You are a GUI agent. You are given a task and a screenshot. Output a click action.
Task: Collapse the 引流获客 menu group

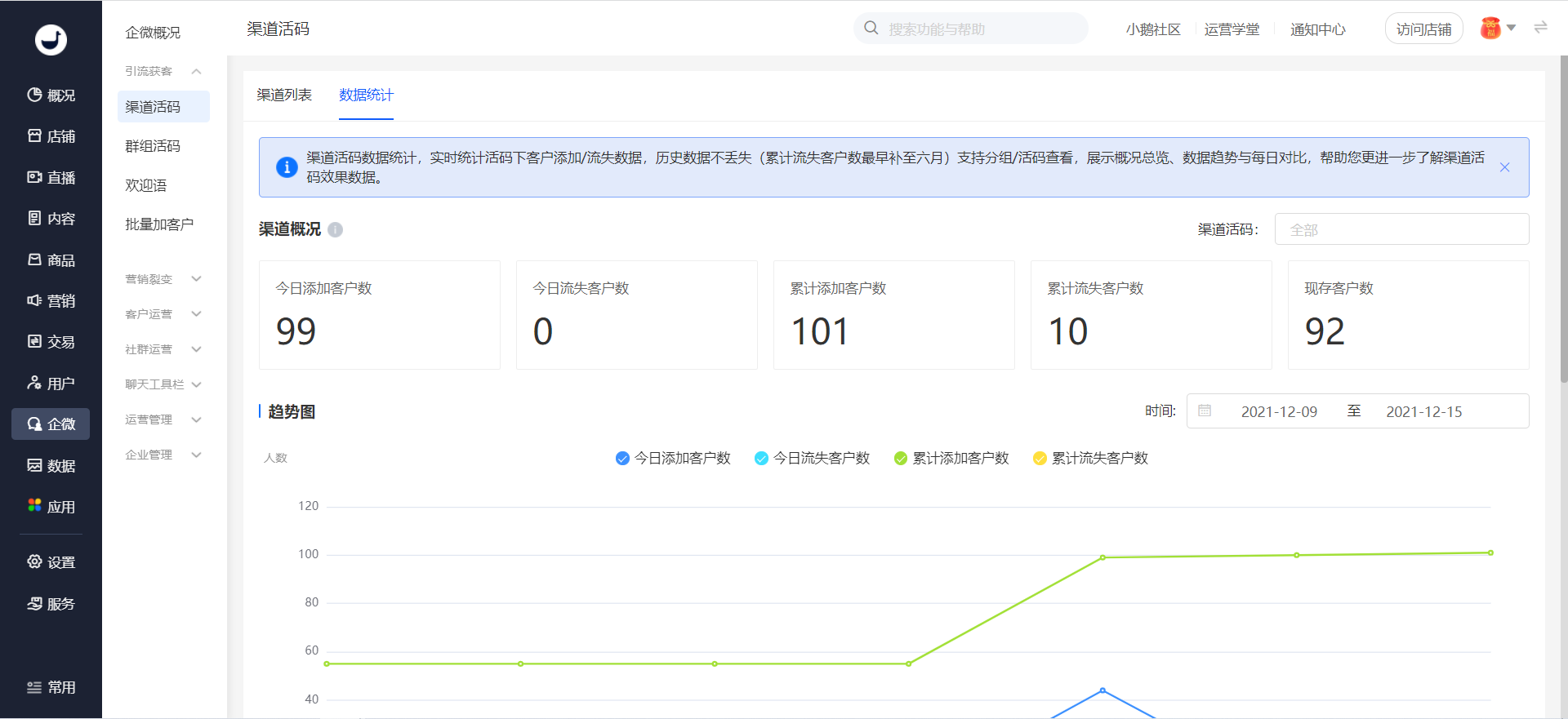(163, 71)
